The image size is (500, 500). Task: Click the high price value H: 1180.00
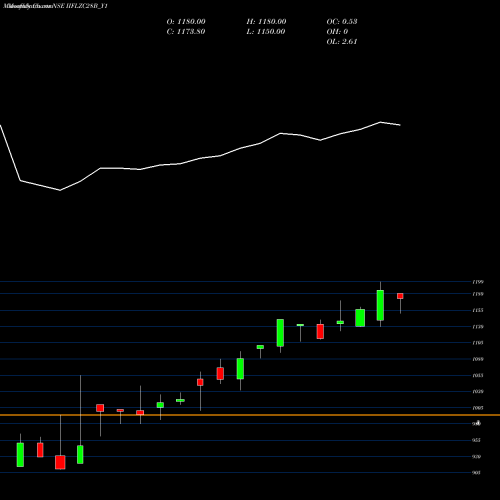tap(266, 22)
